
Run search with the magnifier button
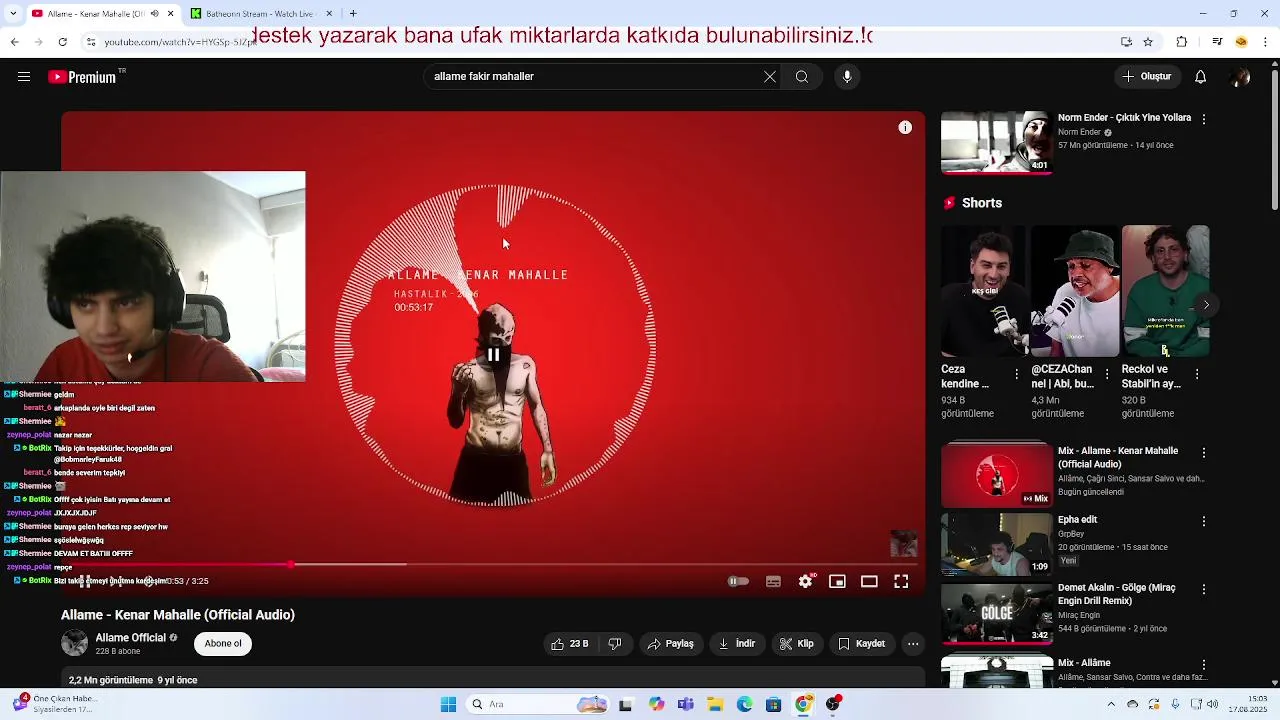802,77
